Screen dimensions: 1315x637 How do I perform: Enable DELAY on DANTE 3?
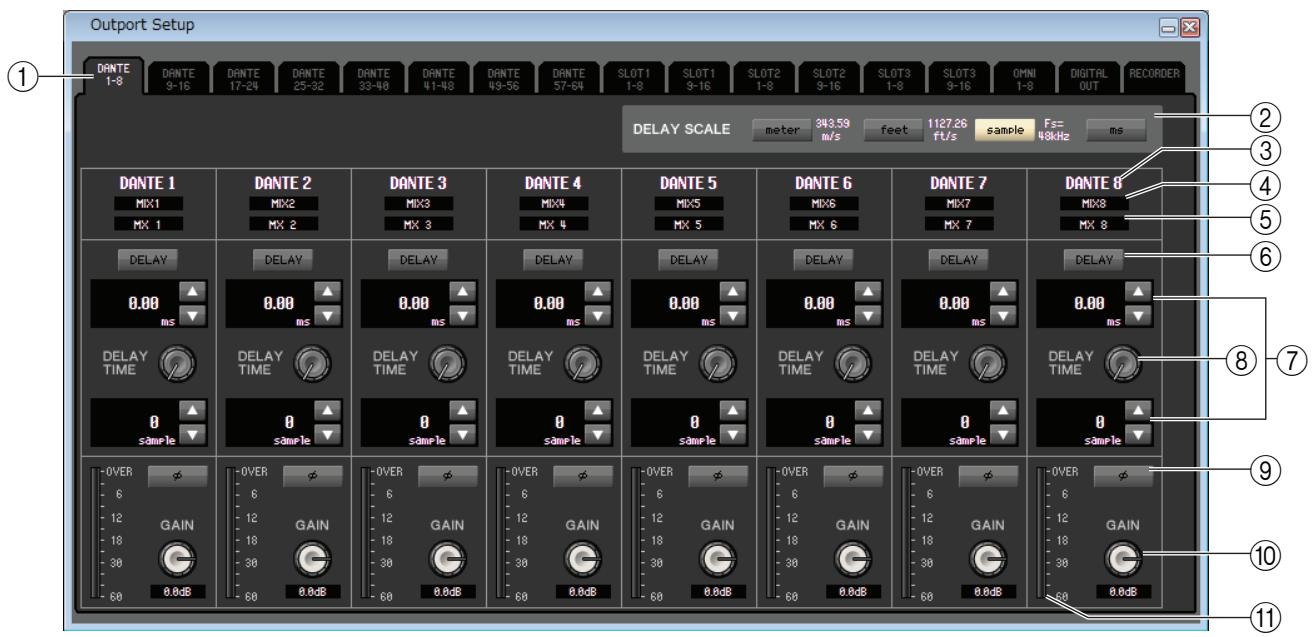coord(418,259)
